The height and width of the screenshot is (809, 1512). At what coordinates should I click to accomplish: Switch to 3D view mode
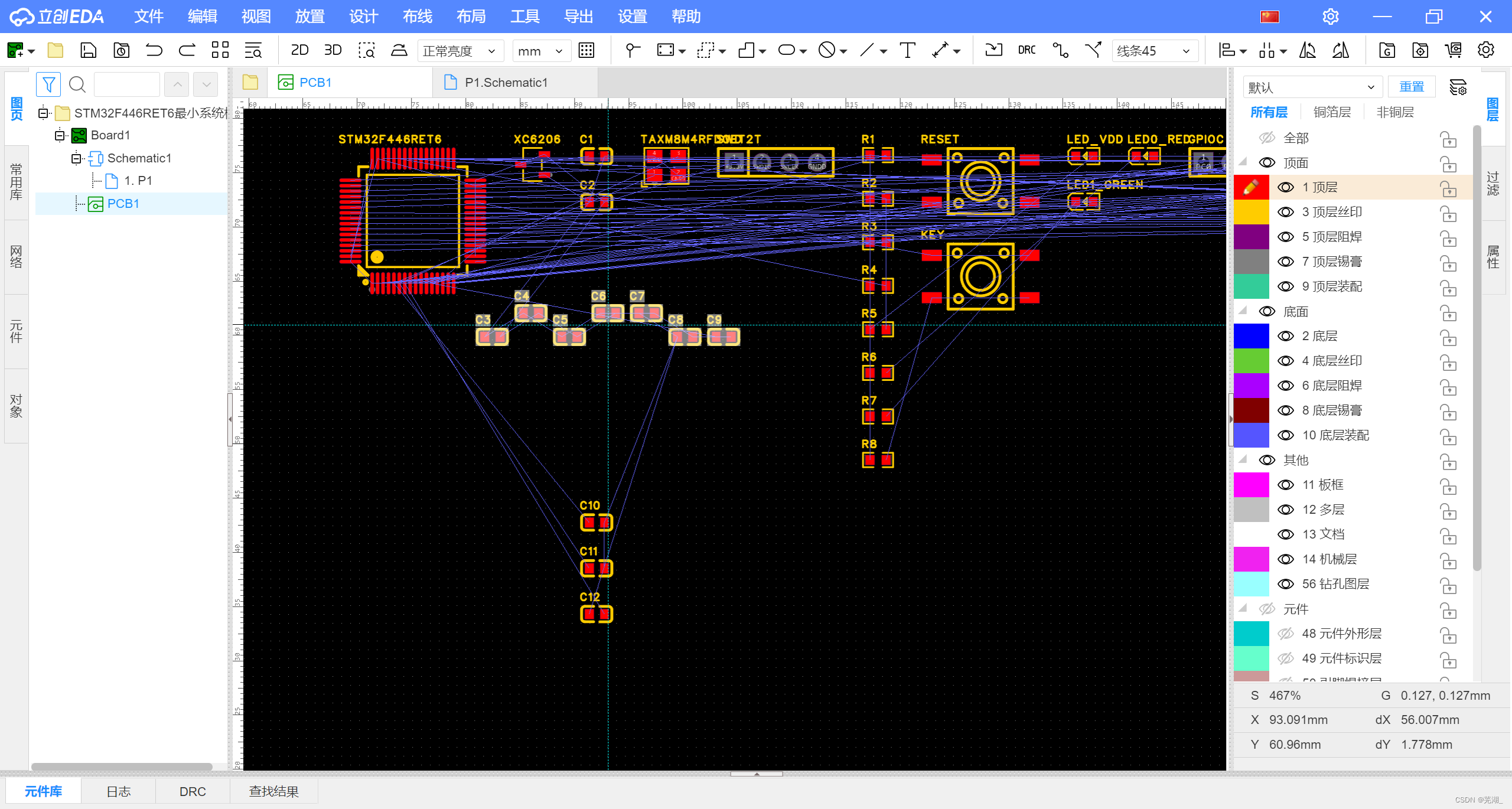coord(333,51)
